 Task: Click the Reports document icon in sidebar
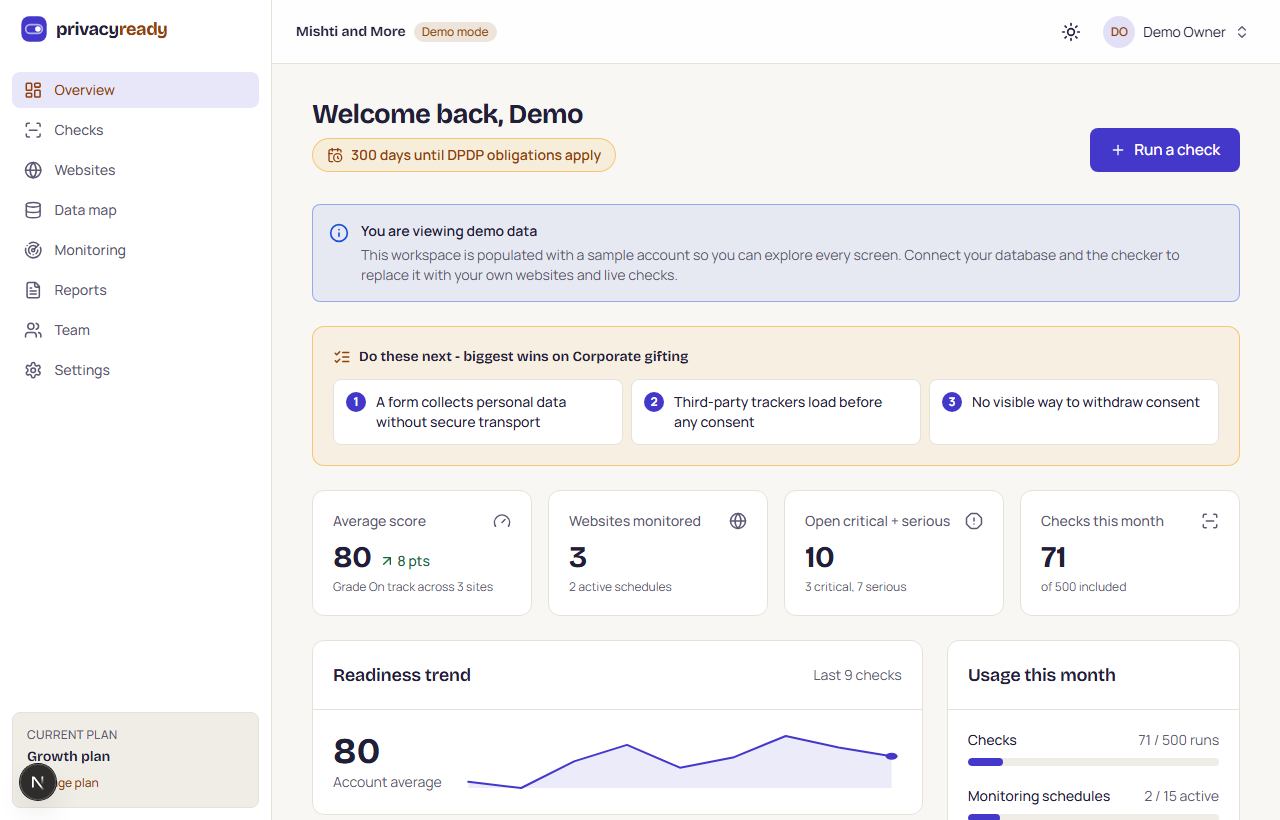pyautogui.click(x=33, y=290)
